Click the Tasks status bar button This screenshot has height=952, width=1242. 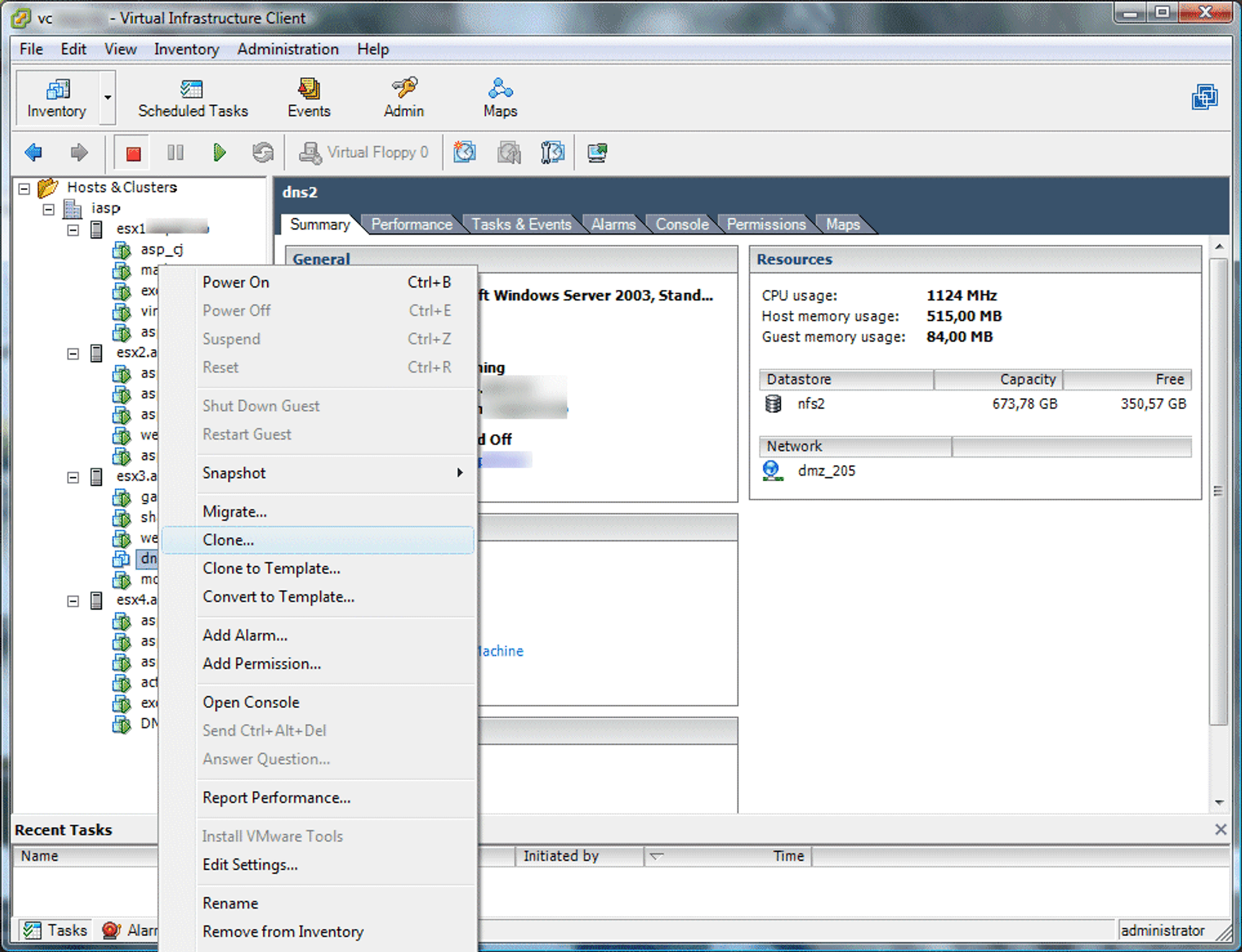55,930
